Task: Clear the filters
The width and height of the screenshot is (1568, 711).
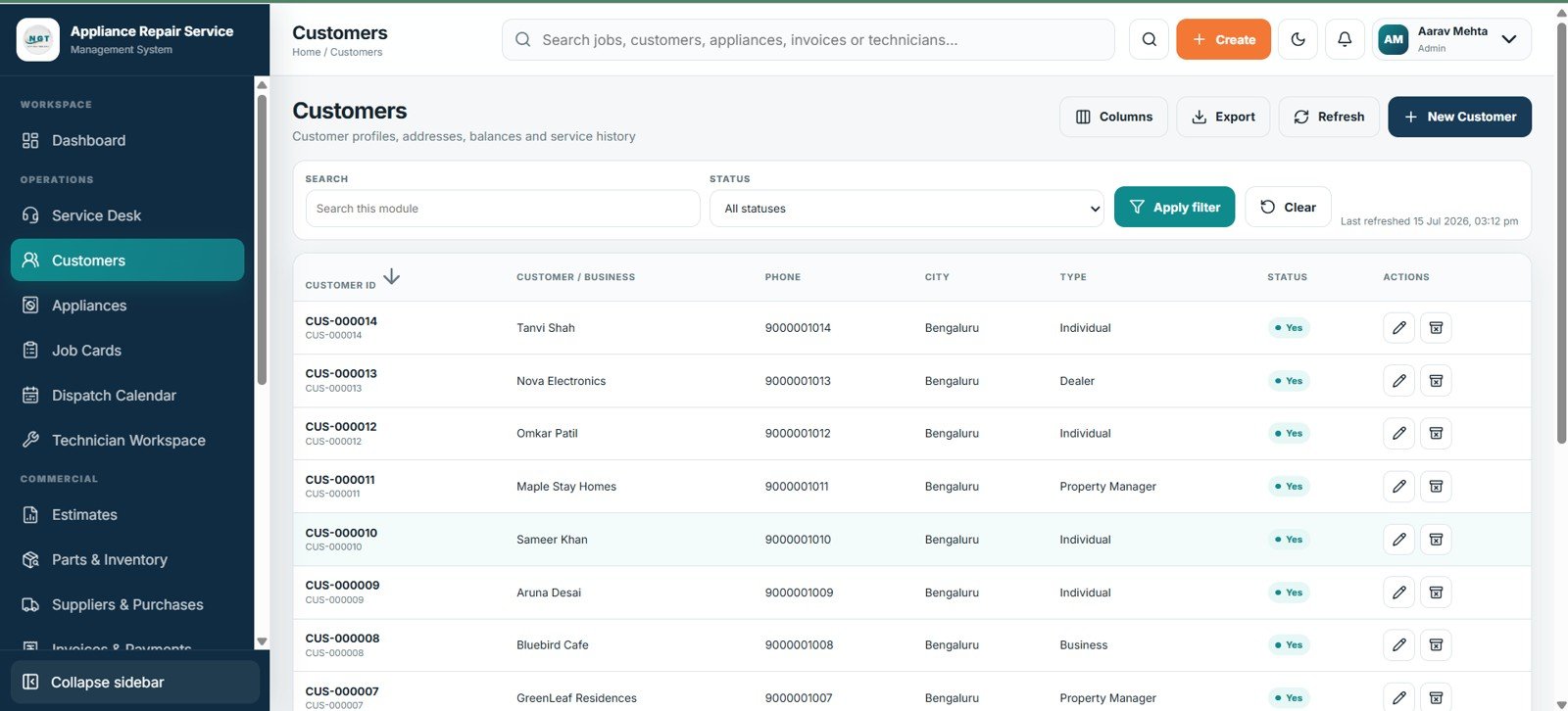Action: click(x=1288, y=207)
